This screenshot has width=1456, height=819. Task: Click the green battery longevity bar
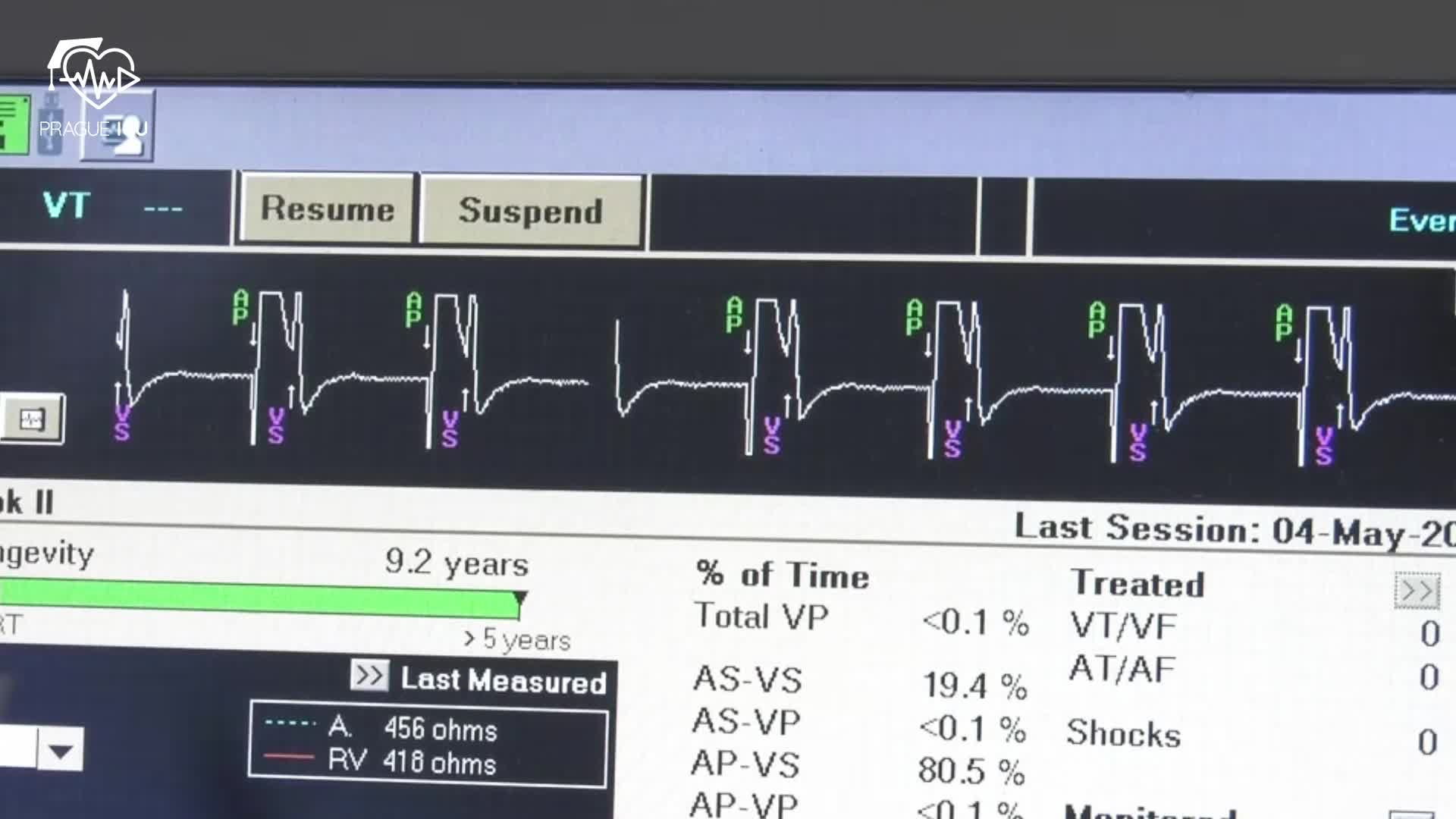[x=258, y=598]
